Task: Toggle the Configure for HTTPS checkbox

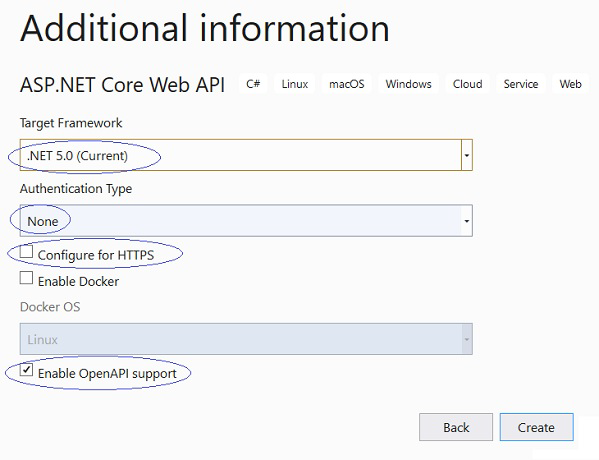Action: pyautogui.click(x=26, y=252)
